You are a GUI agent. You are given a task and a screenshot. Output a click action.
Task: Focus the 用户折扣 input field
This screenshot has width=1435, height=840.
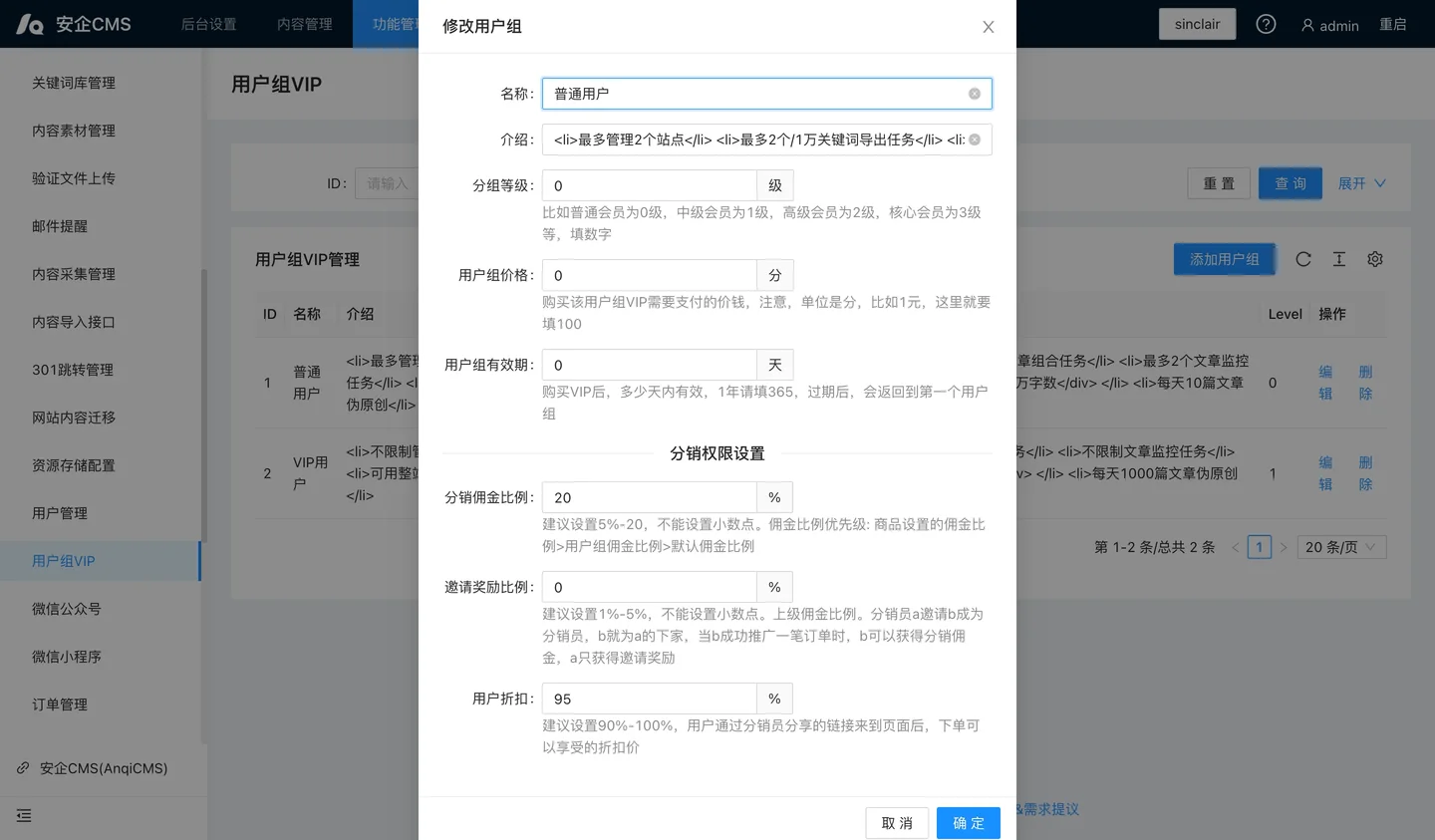point(649,699)
